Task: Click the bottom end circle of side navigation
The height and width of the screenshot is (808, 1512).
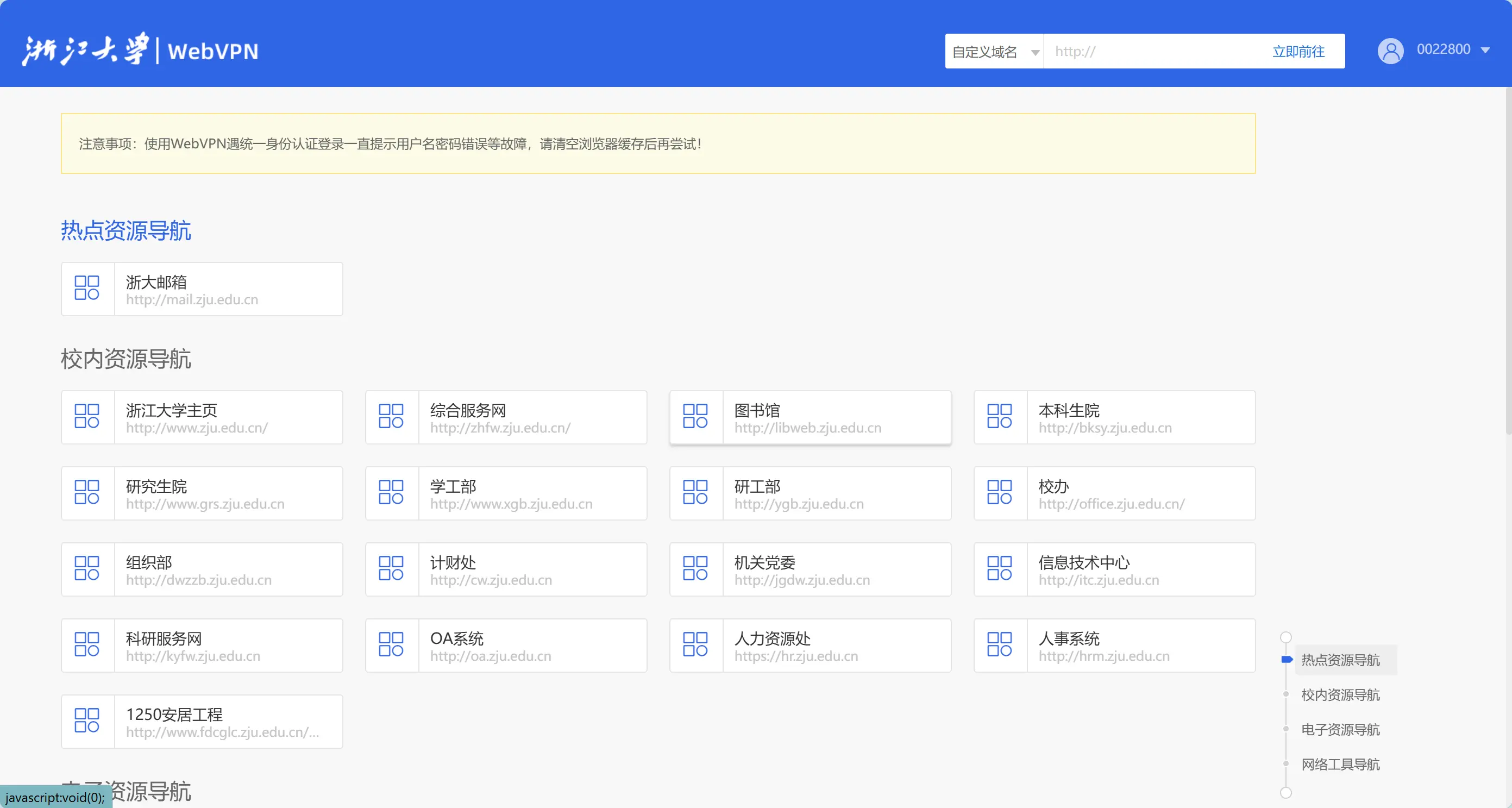Action: tap(1285, 793)
